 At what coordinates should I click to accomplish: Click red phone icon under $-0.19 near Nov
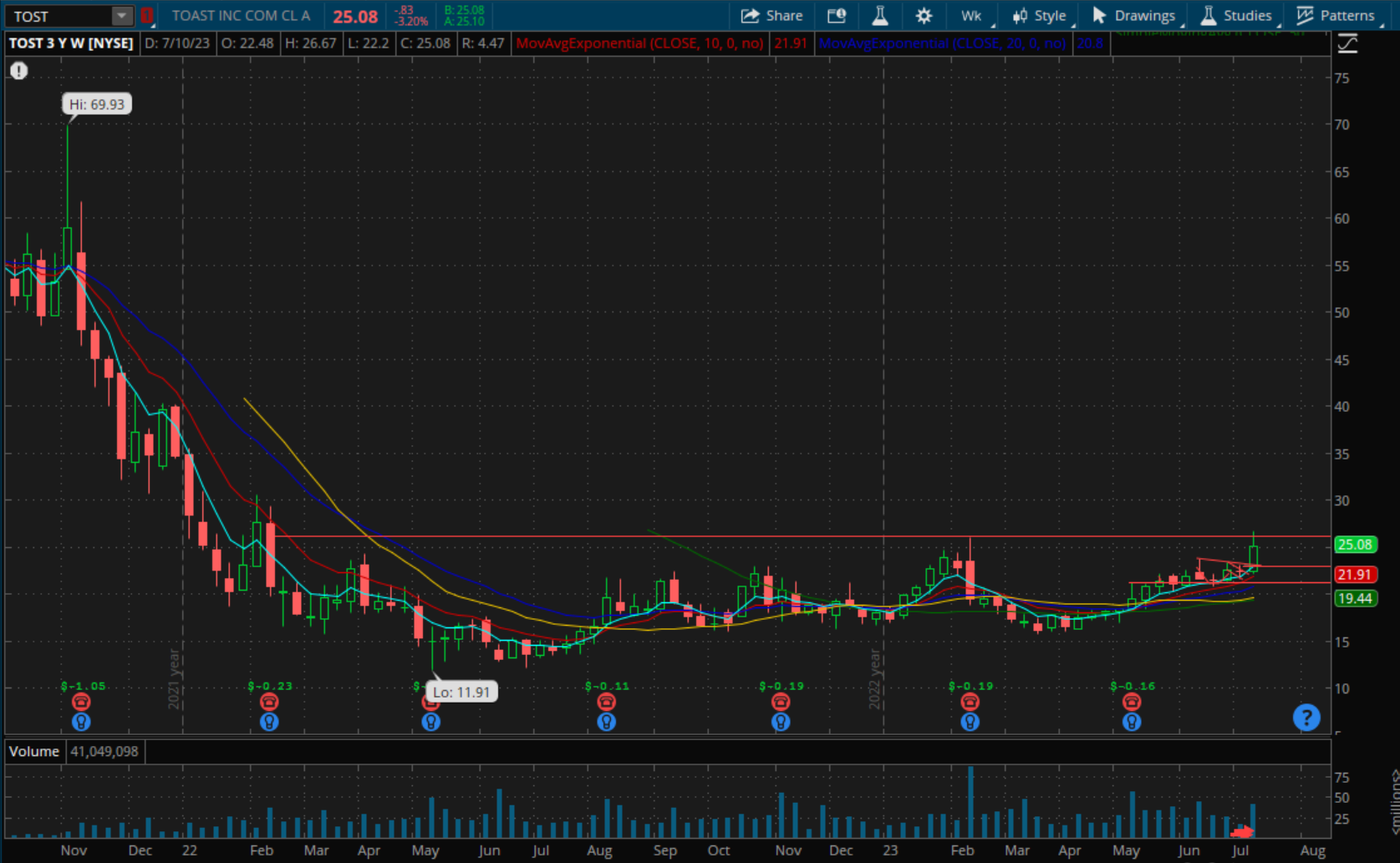[x=781, y=702]
